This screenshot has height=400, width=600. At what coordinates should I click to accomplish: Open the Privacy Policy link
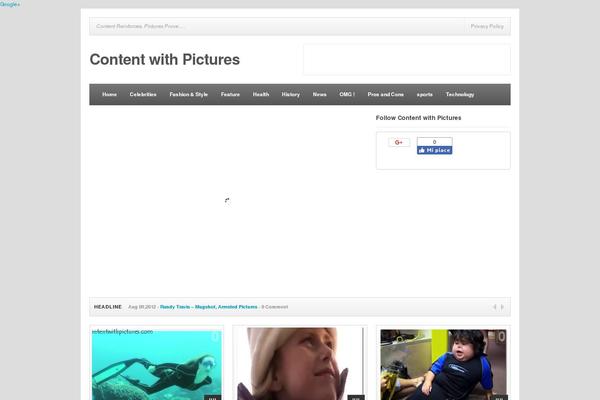click(x=487, y=26)
